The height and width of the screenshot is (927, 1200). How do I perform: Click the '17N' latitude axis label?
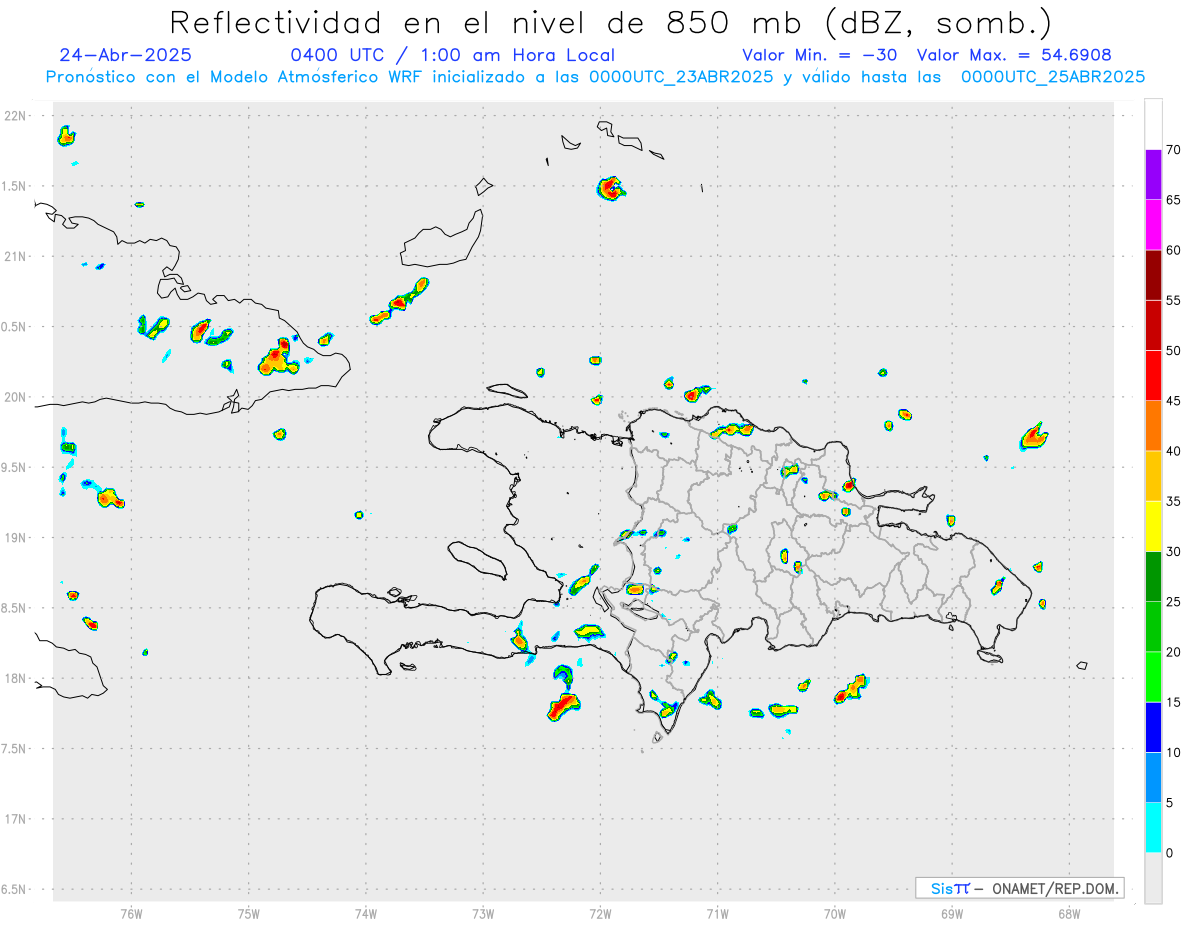16,819
